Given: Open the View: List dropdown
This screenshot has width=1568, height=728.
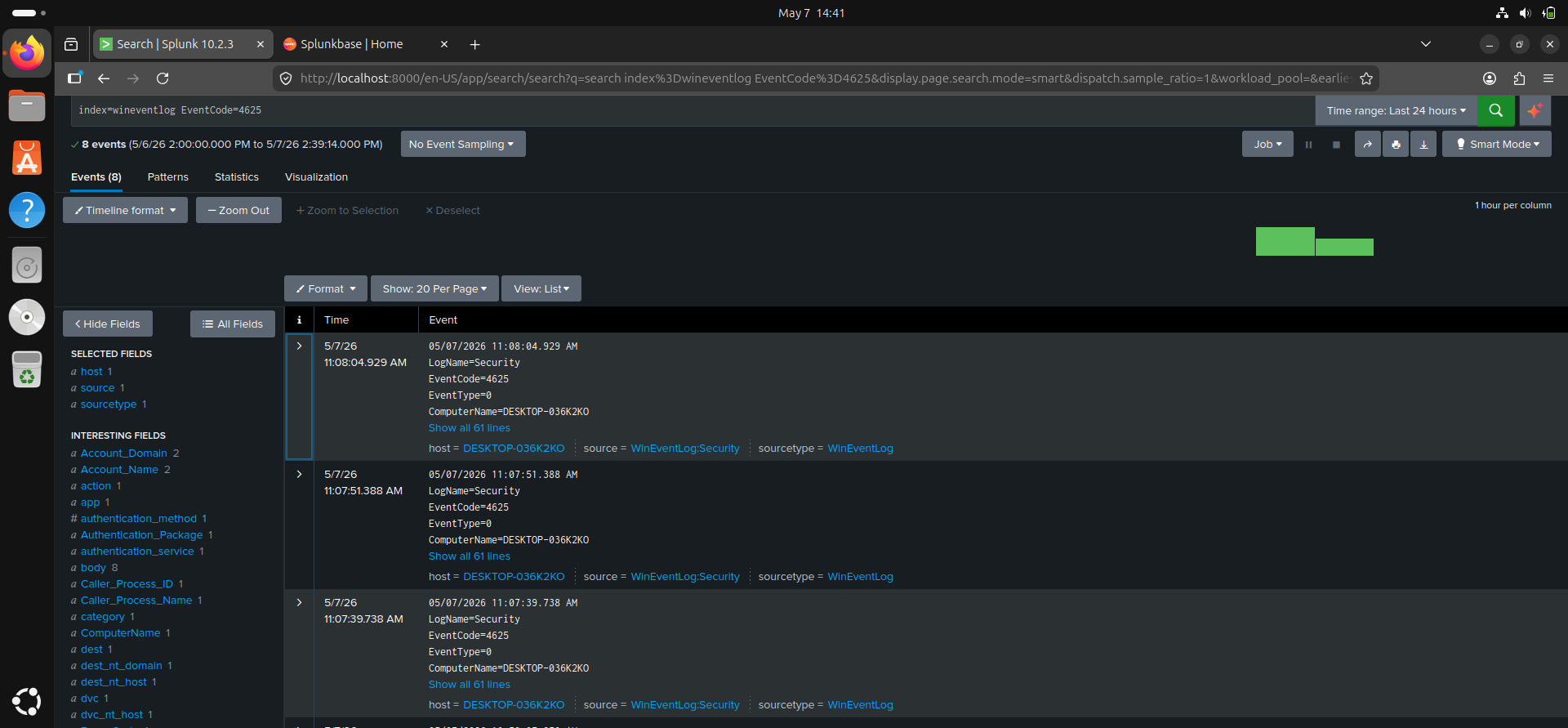Looking at the screenshot, I should [x=541, y=288].
